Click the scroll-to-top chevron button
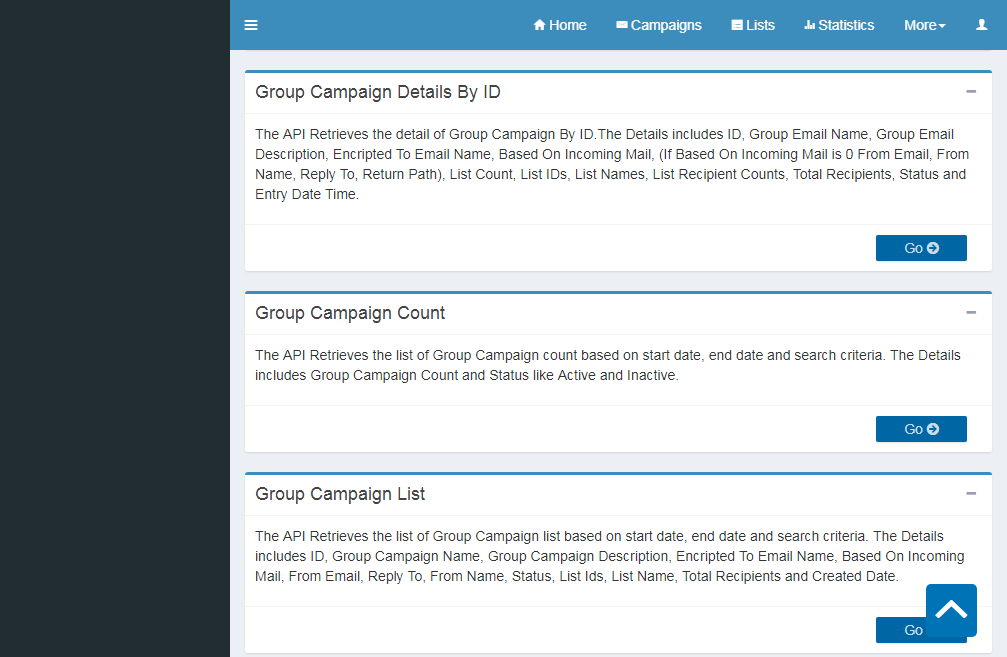The image size is (1007, 657). [x=951, y=610]
